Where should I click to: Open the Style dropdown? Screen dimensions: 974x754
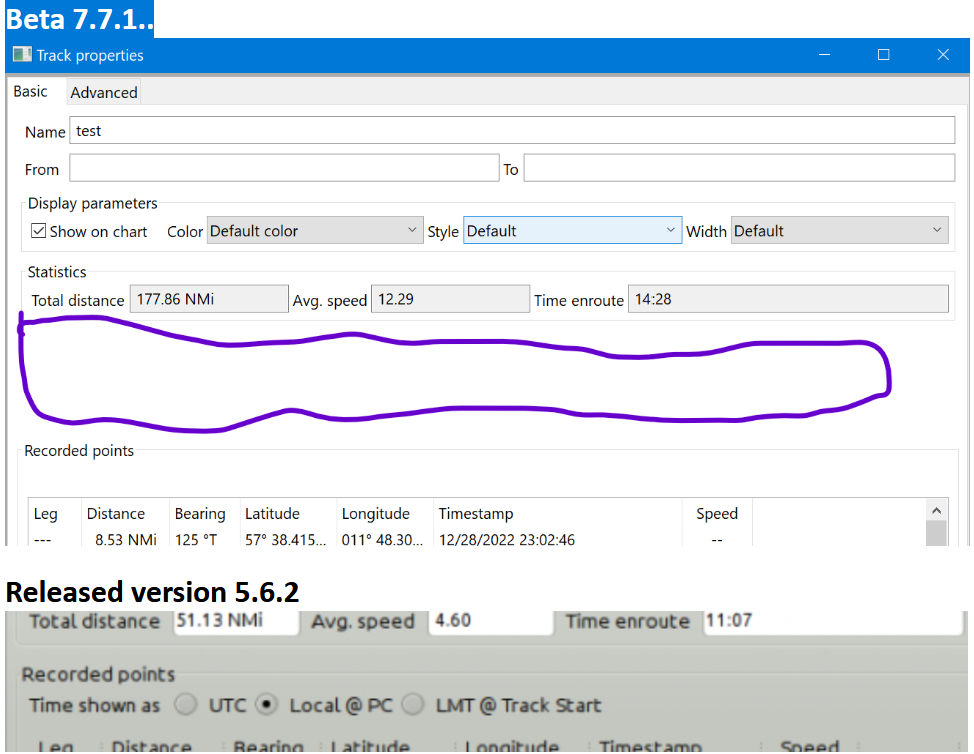(x=572, y=230)
